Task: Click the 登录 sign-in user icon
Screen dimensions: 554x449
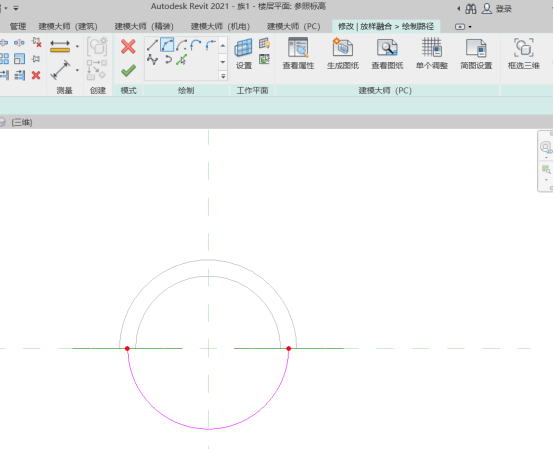Action: coord(487,8)
